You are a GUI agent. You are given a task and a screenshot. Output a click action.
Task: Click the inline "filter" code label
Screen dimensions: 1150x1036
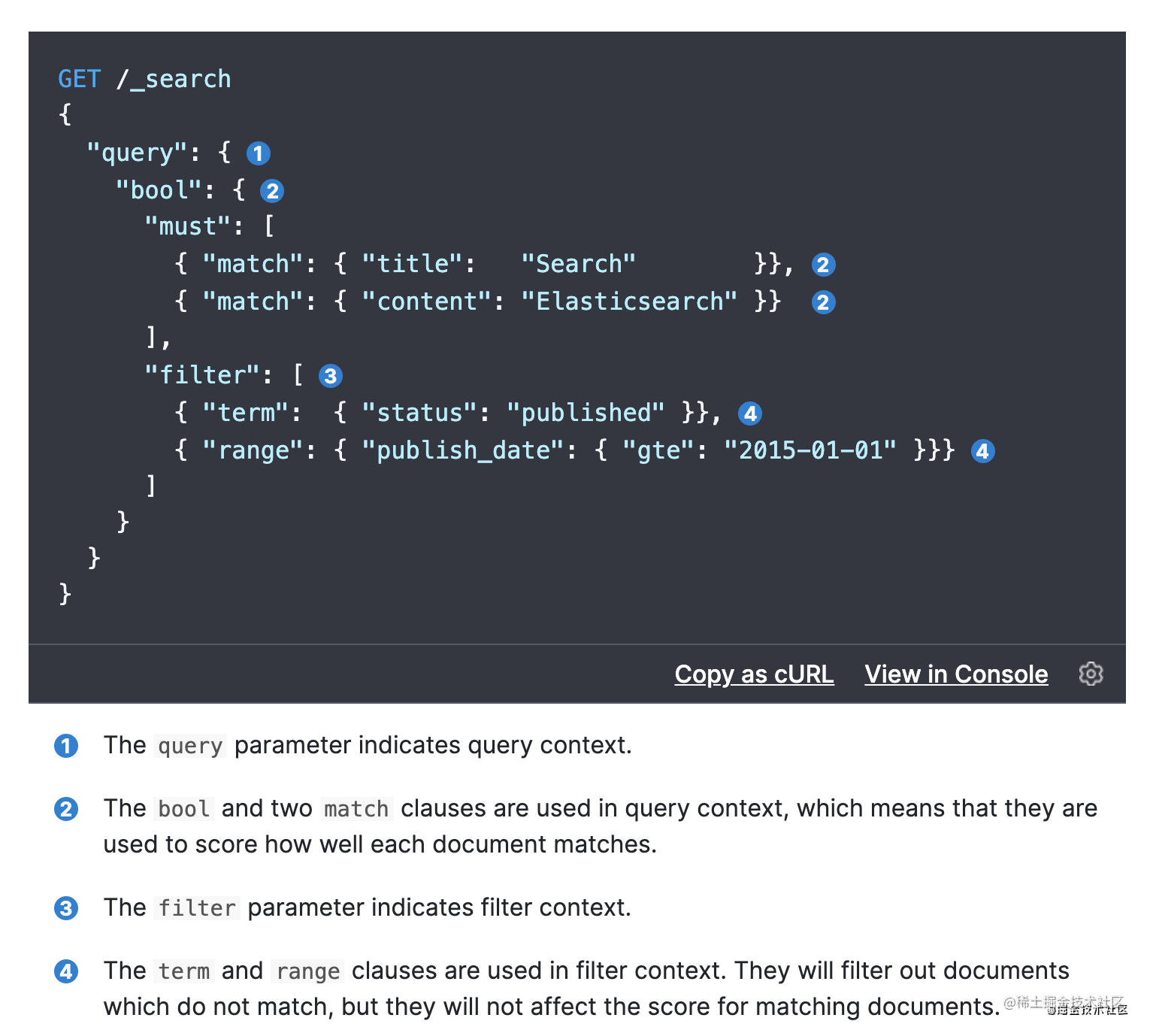pyautogui.click(x=197, y=908)
